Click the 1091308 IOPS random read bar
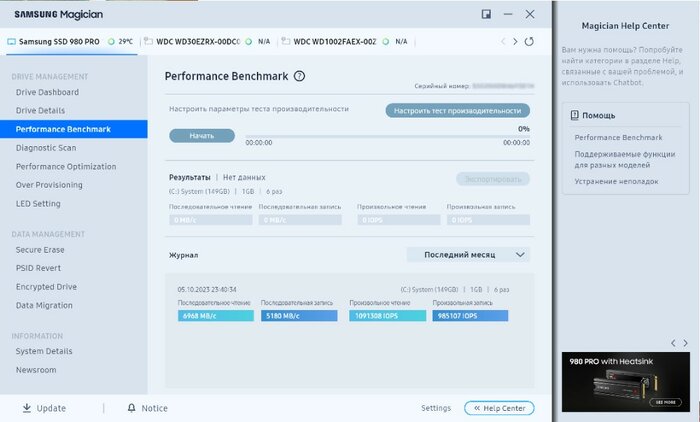The width and height of the screenshot is (700, 422). (x=388, y=316)
